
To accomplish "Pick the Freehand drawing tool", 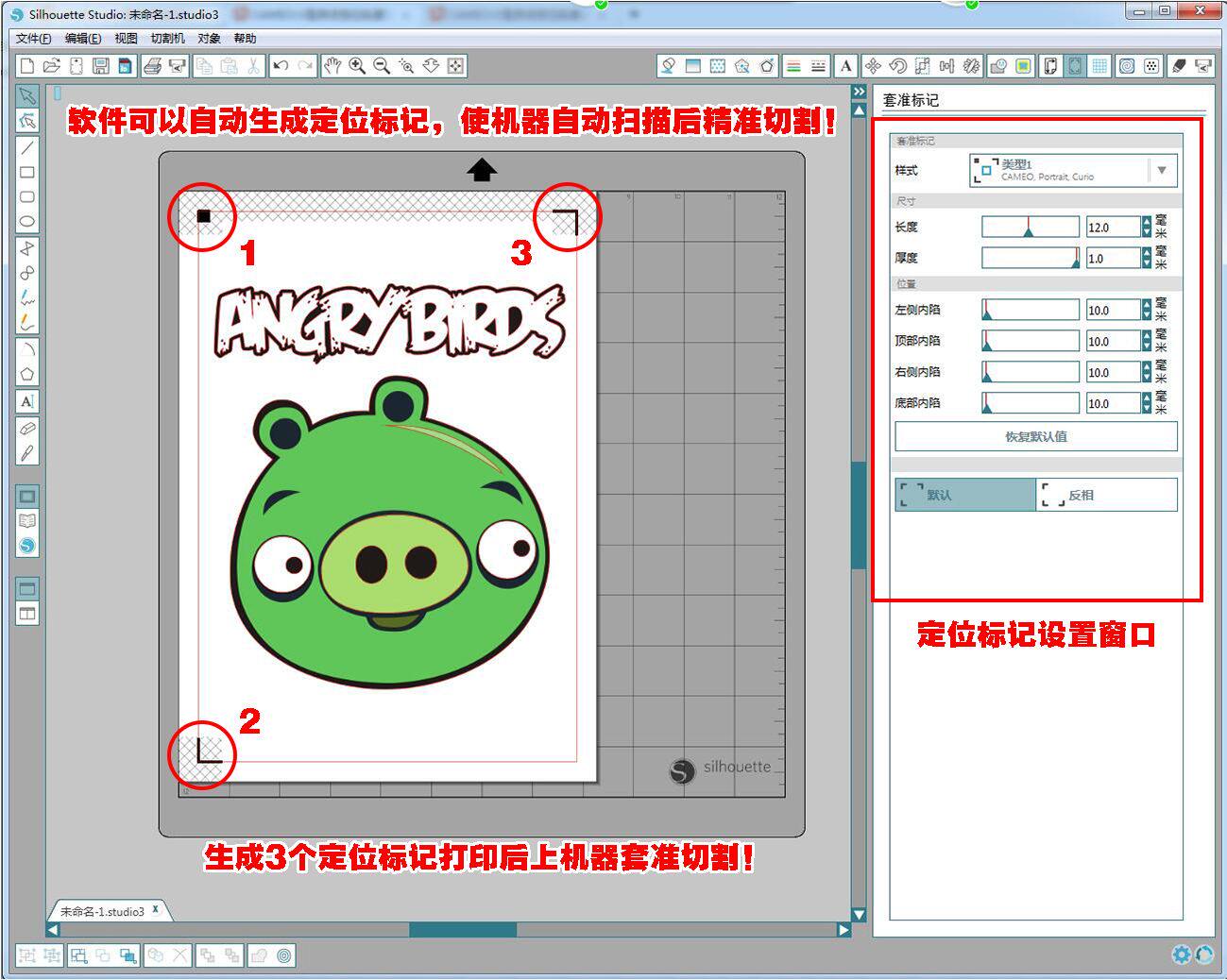I will point(27,297).
